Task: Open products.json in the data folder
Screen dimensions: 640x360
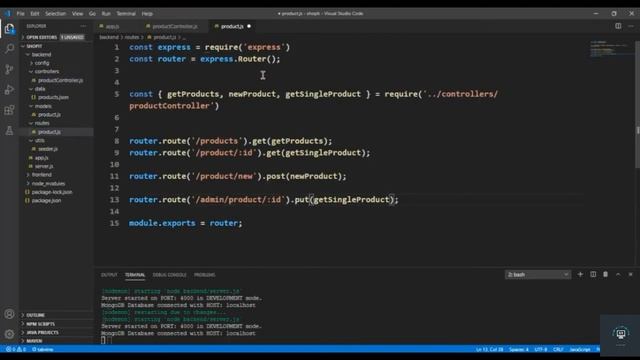Action: point(53,98)
